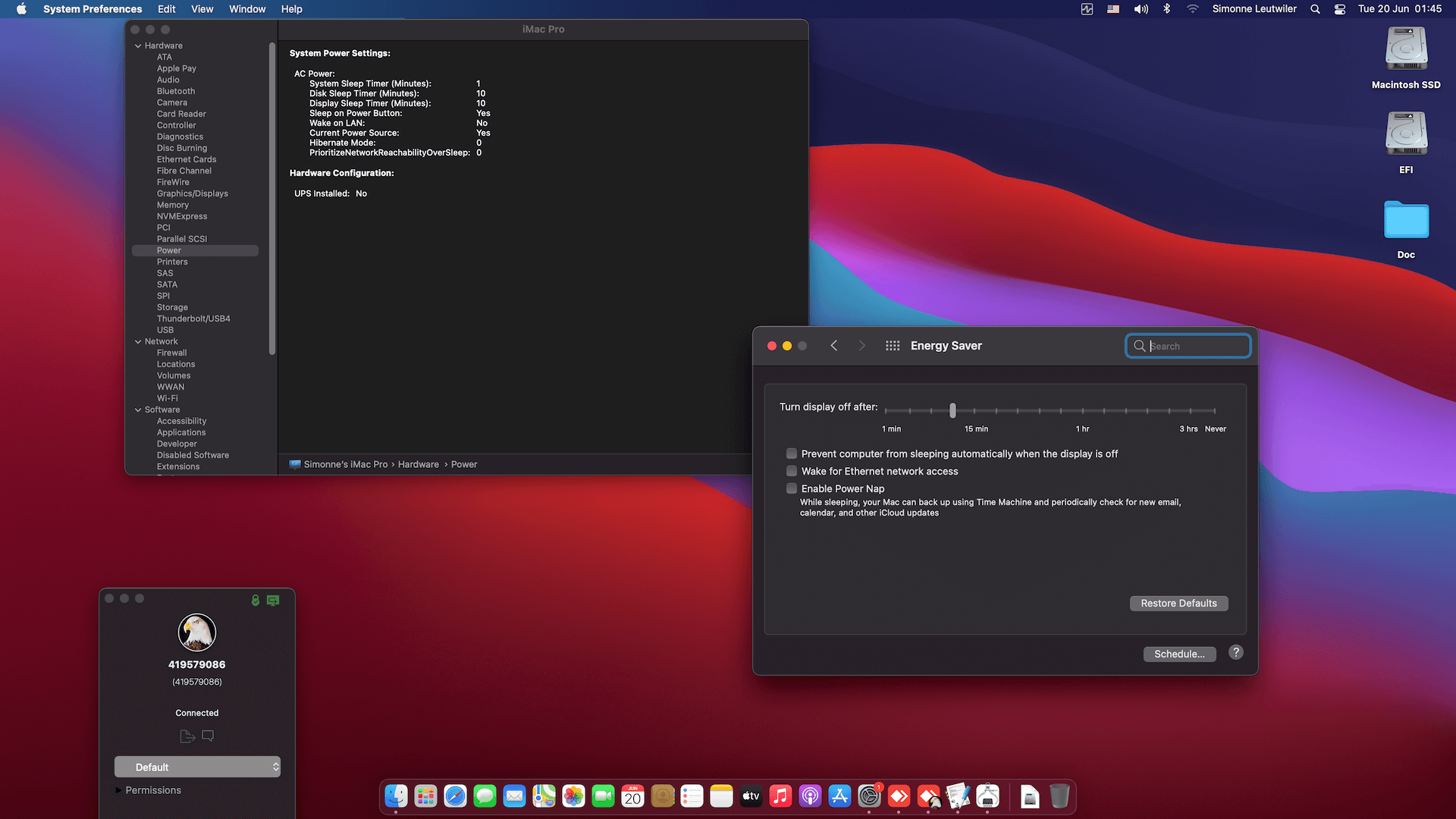Click the eagle profile avatar
1456x819 pixels.
pyautogui.click(x=197, y=632)
